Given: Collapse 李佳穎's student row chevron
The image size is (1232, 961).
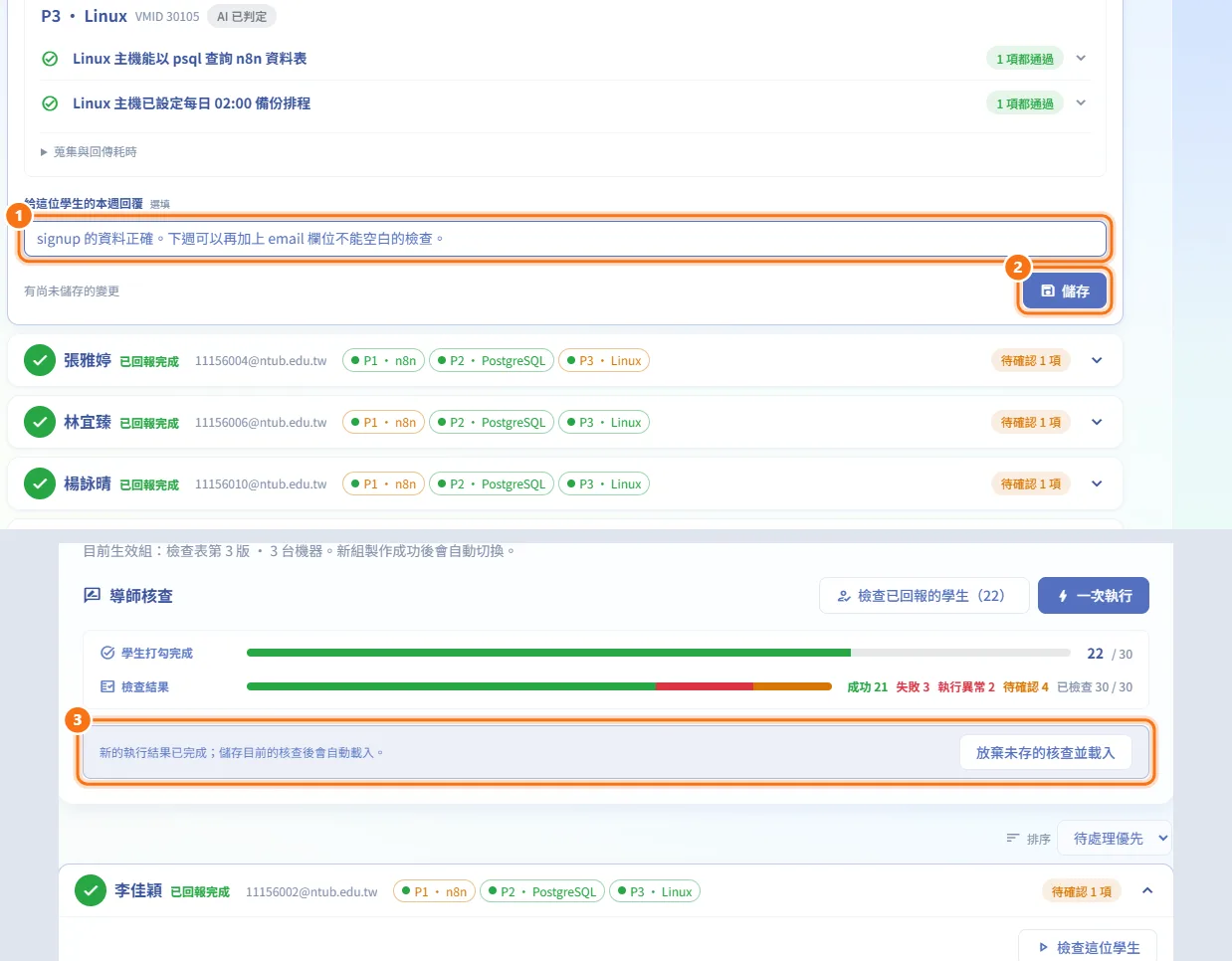Looking at the screenshot, I should point(1147,890).
